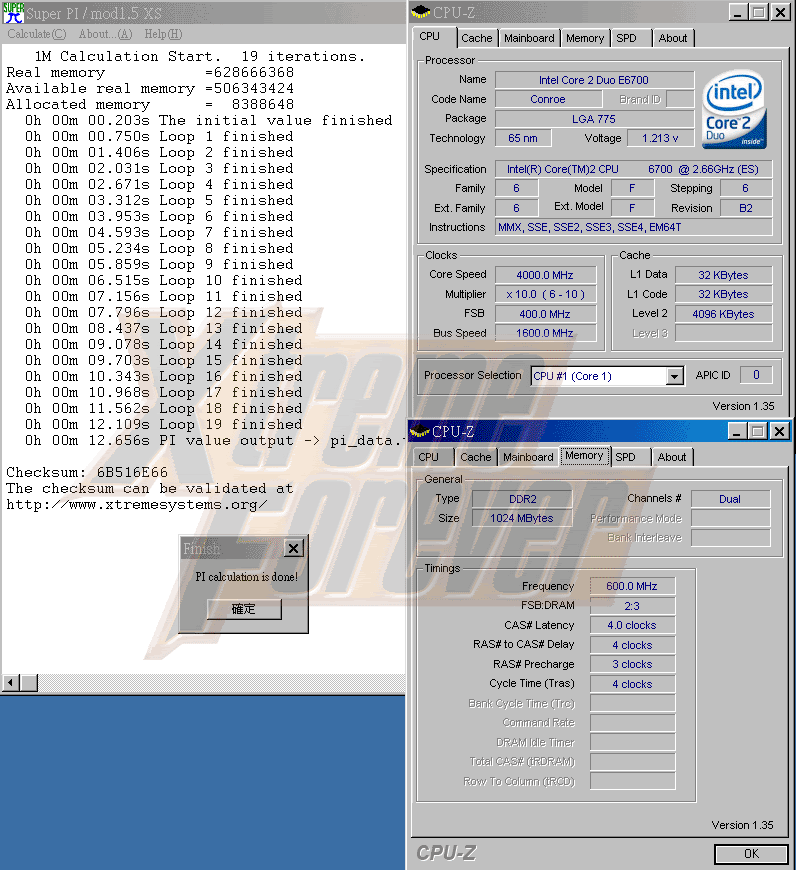The width and height of the screenshot is (796, 870).
Task: Click the Core Speed value 4000.0 MHz
Action: [545, 275]
